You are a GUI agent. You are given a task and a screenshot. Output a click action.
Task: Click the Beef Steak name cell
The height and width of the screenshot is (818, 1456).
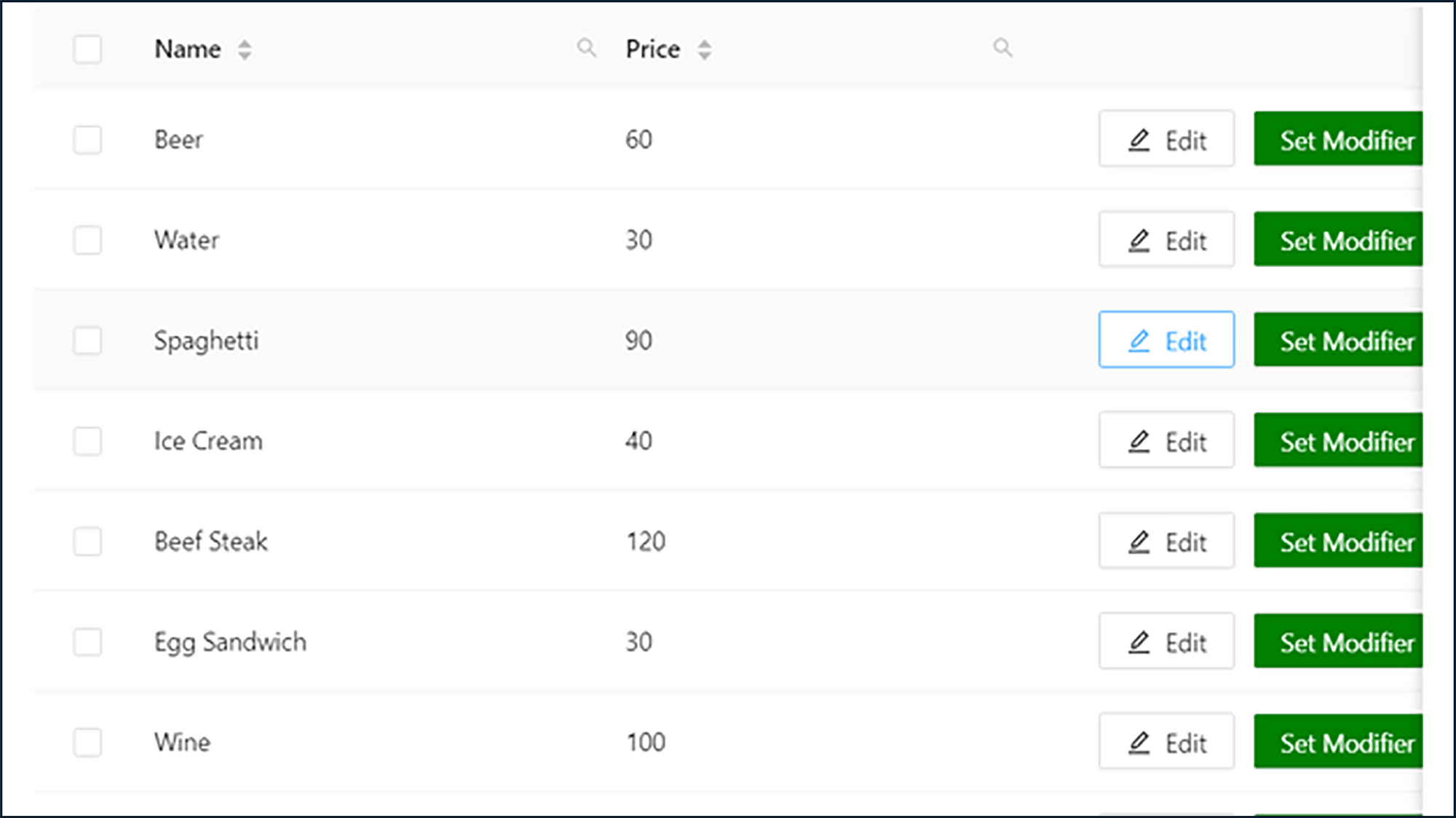[x=211, y=541]
